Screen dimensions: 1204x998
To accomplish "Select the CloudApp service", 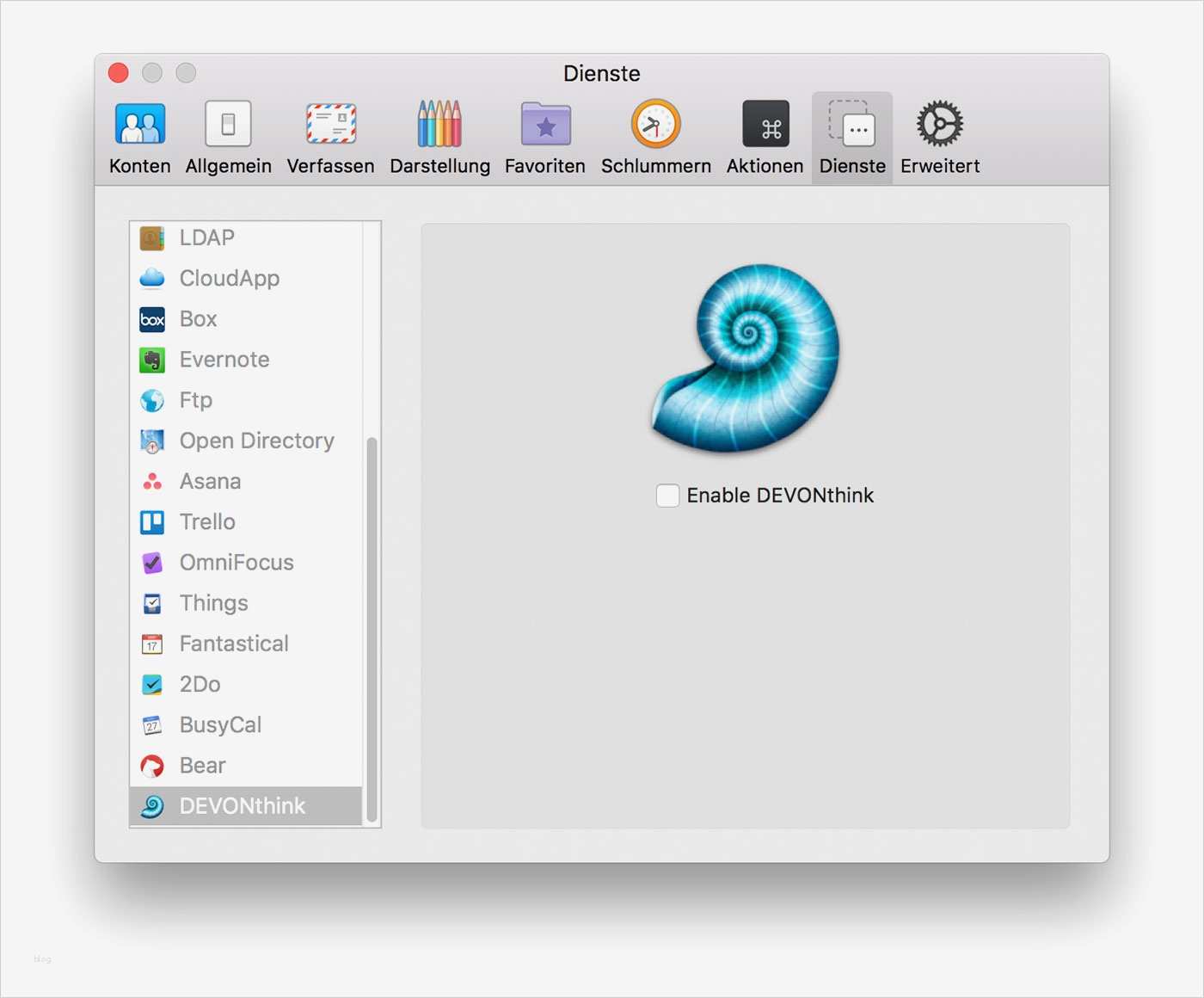I will coord(230,279).
